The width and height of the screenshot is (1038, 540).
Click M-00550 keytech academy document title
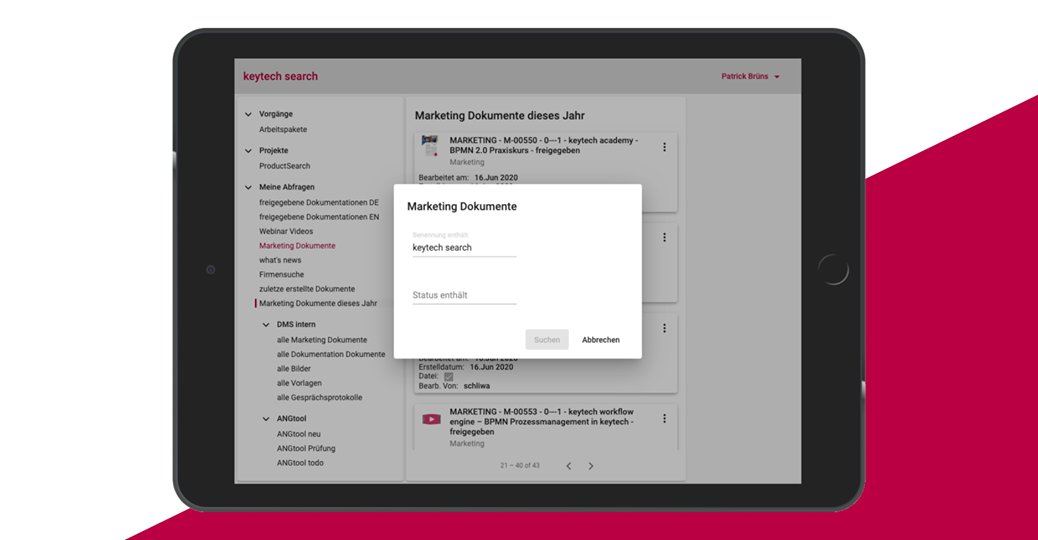click(x=543, y=145)
